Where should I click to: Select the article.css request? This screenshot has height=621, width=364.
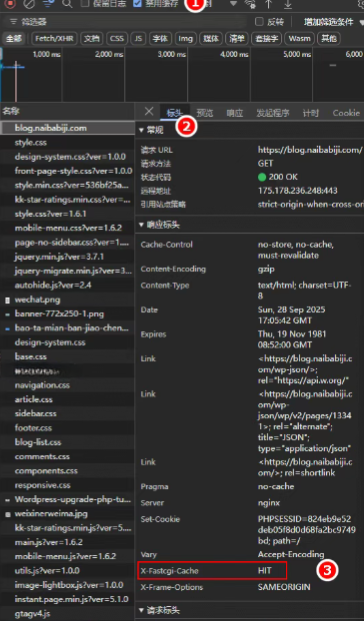tap(67, 399)
